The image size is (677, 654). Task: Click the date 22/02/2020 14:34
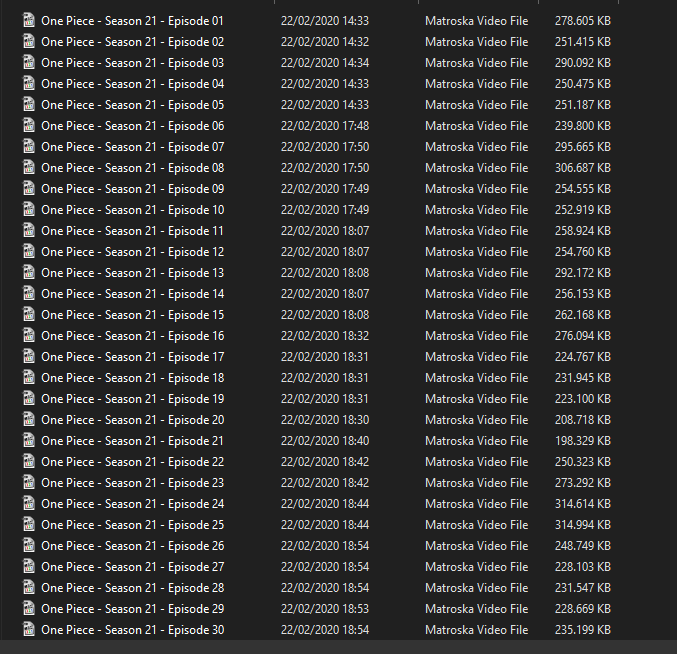tap(325, 63)
